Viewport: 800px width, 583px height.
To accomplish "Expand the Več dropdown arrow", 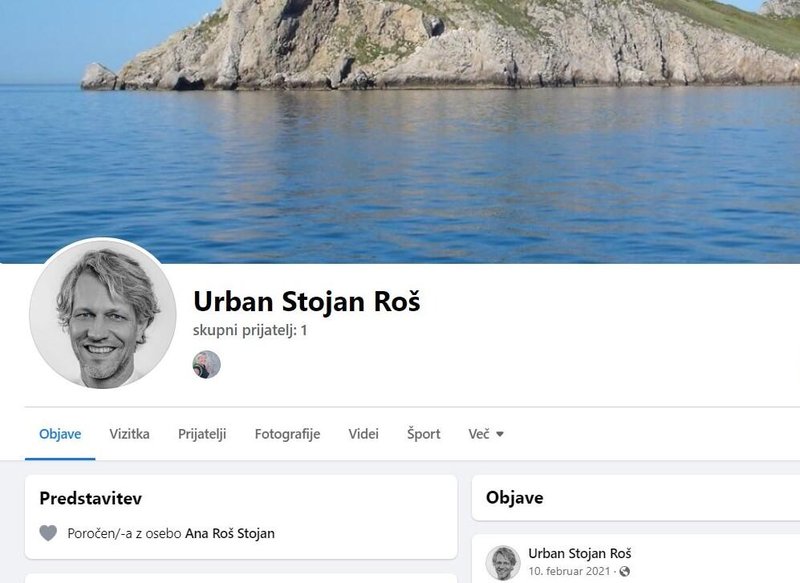I will [x=500, y=434].
